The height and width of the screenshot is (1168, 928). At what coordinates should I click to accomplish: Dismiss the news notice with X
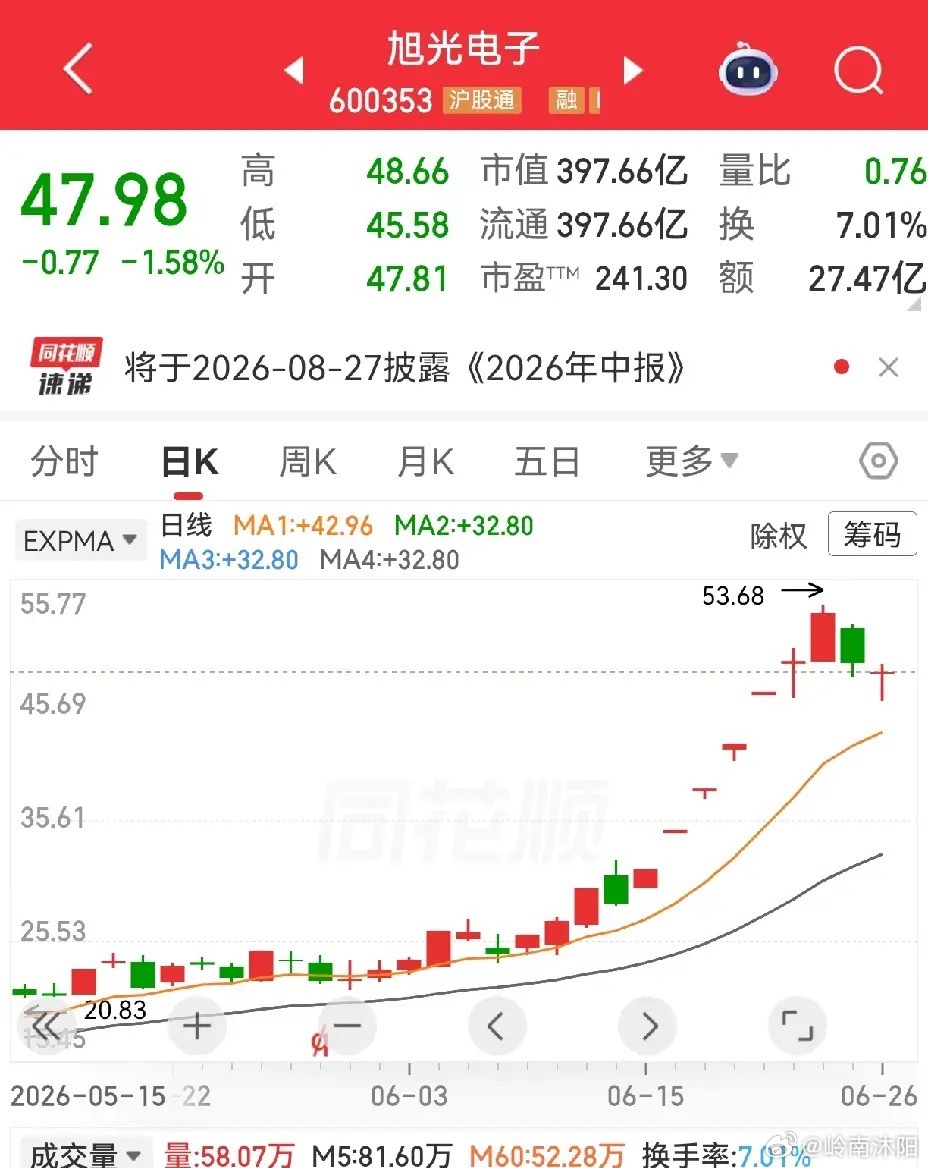click(889, 366)
